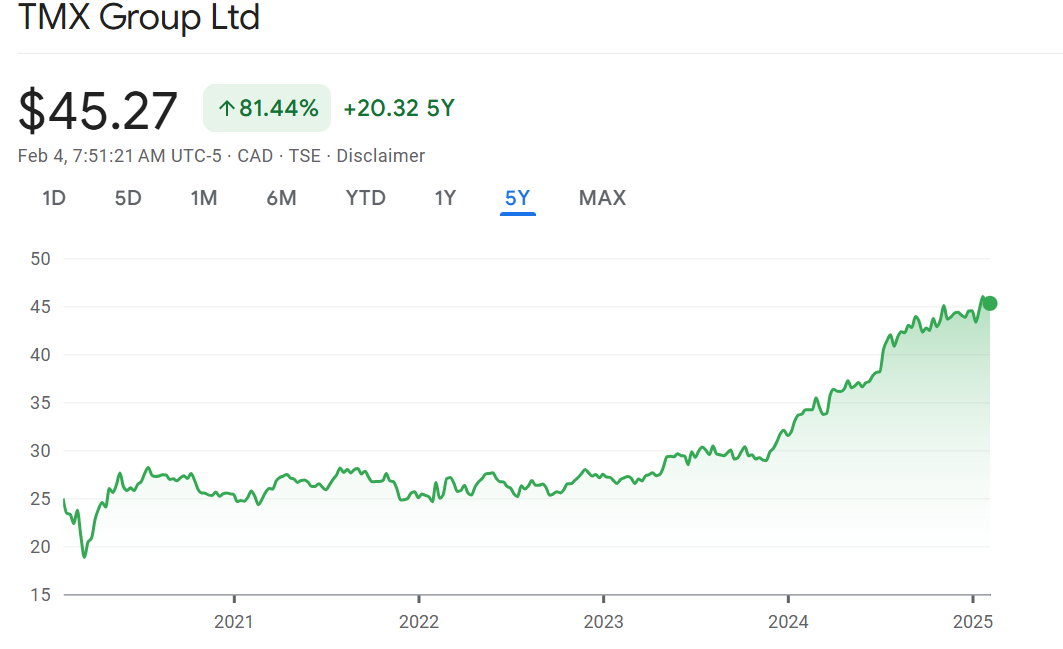Select the 5D range tab
Screen dimensions: 1063x649
click(128, 198)
